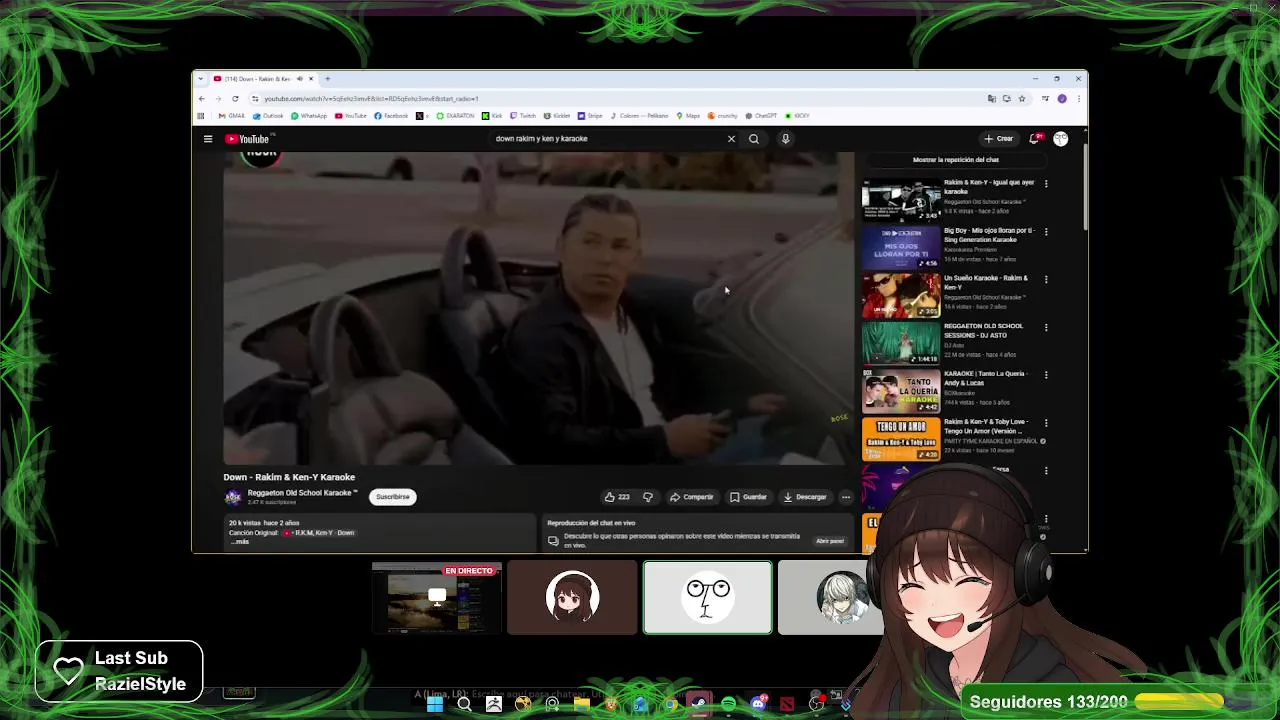Play Tanto La Queria karaoke thumbnail
This screenshot has height=720, width=1280.
[x=901, y=392]
